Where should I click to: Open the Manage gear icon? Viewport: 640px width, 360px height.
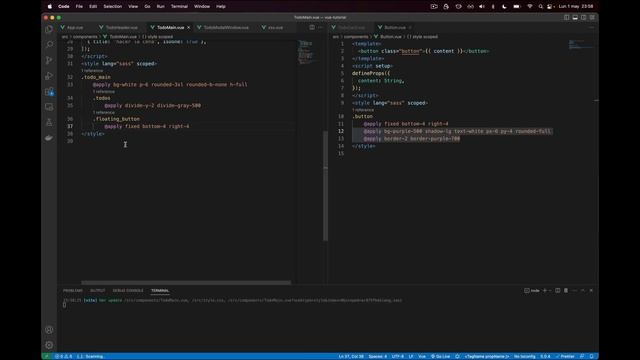coord(49,345)
